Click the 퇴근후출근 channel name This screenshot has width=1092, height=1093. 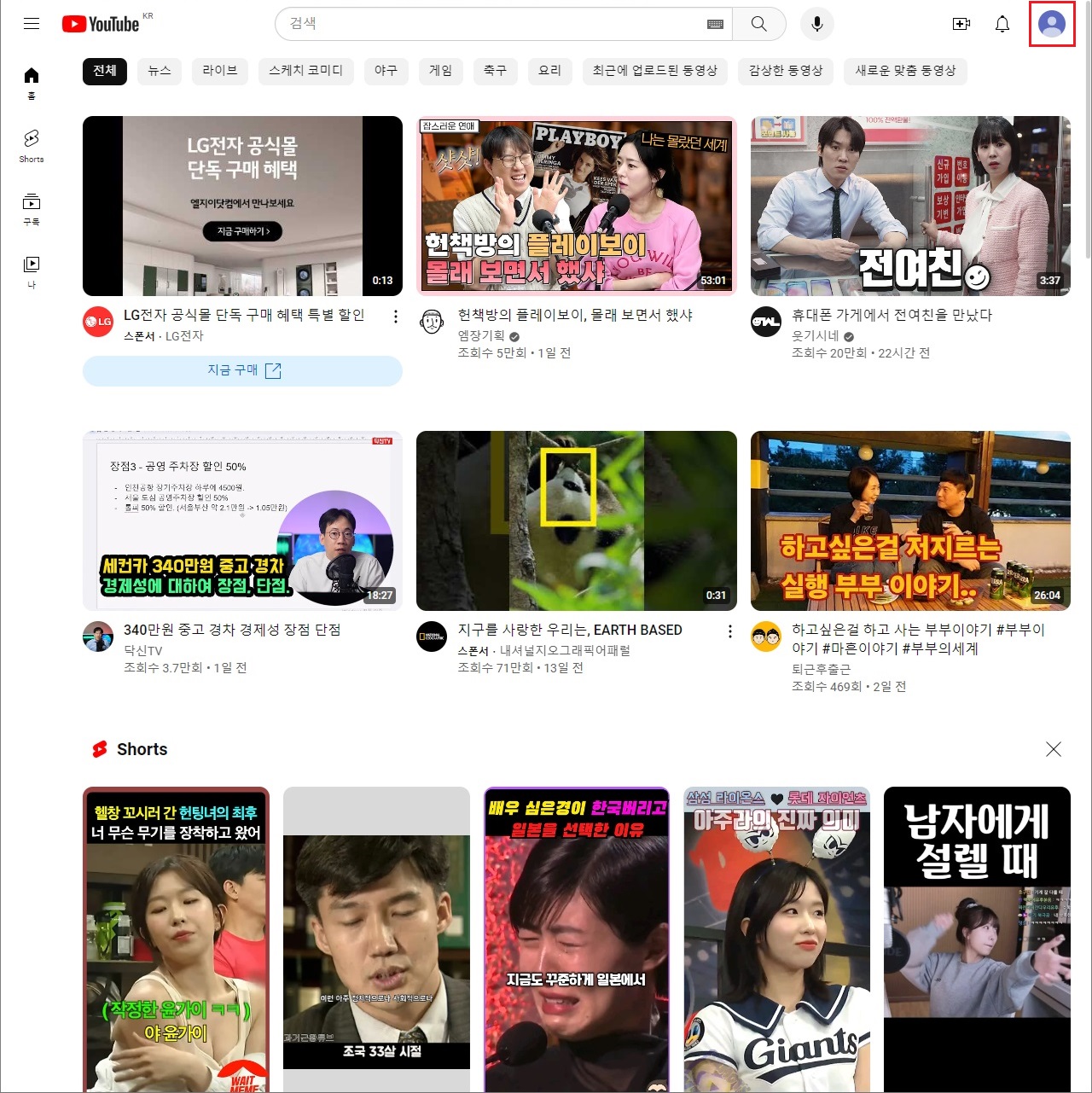click(x=821, y=669)
